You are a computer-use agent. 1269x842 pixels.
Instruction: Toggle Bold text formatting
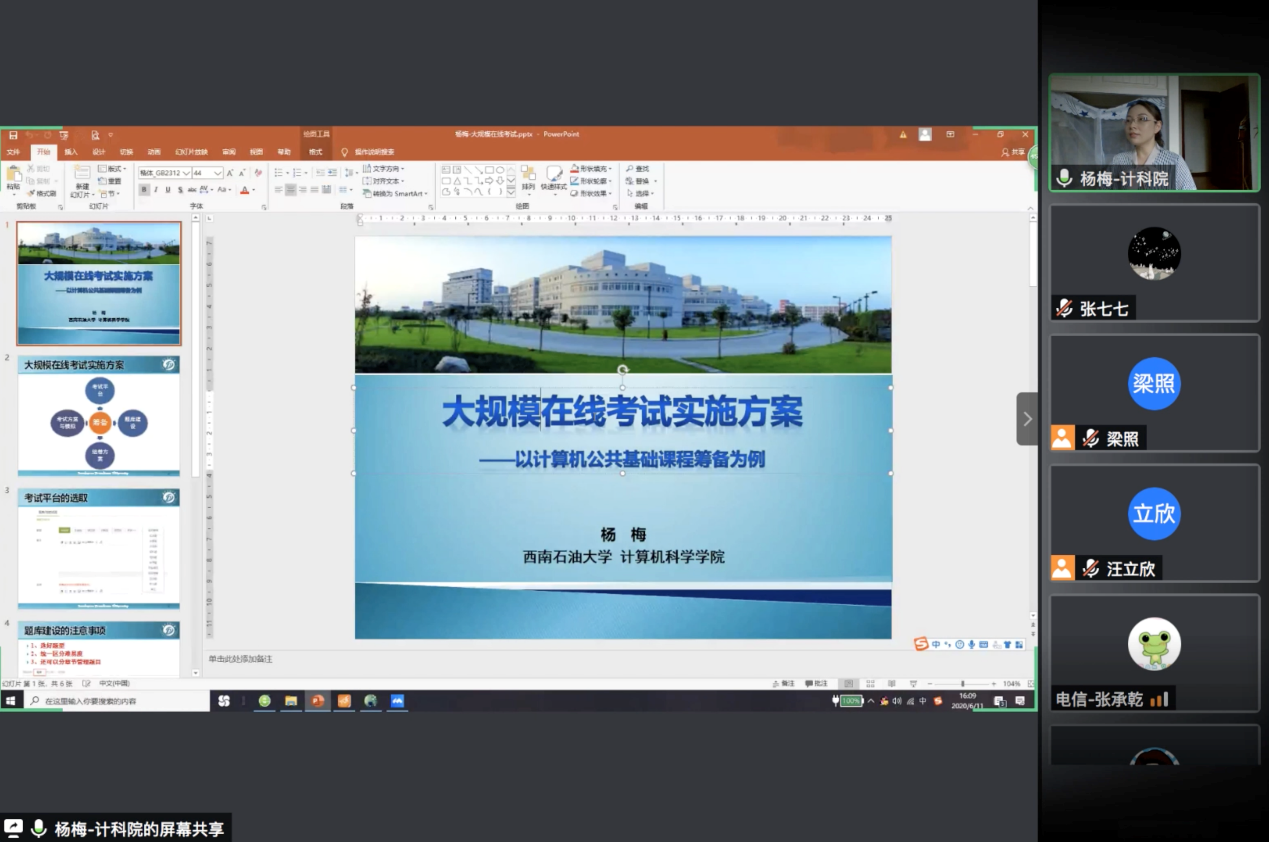point(143,189)
